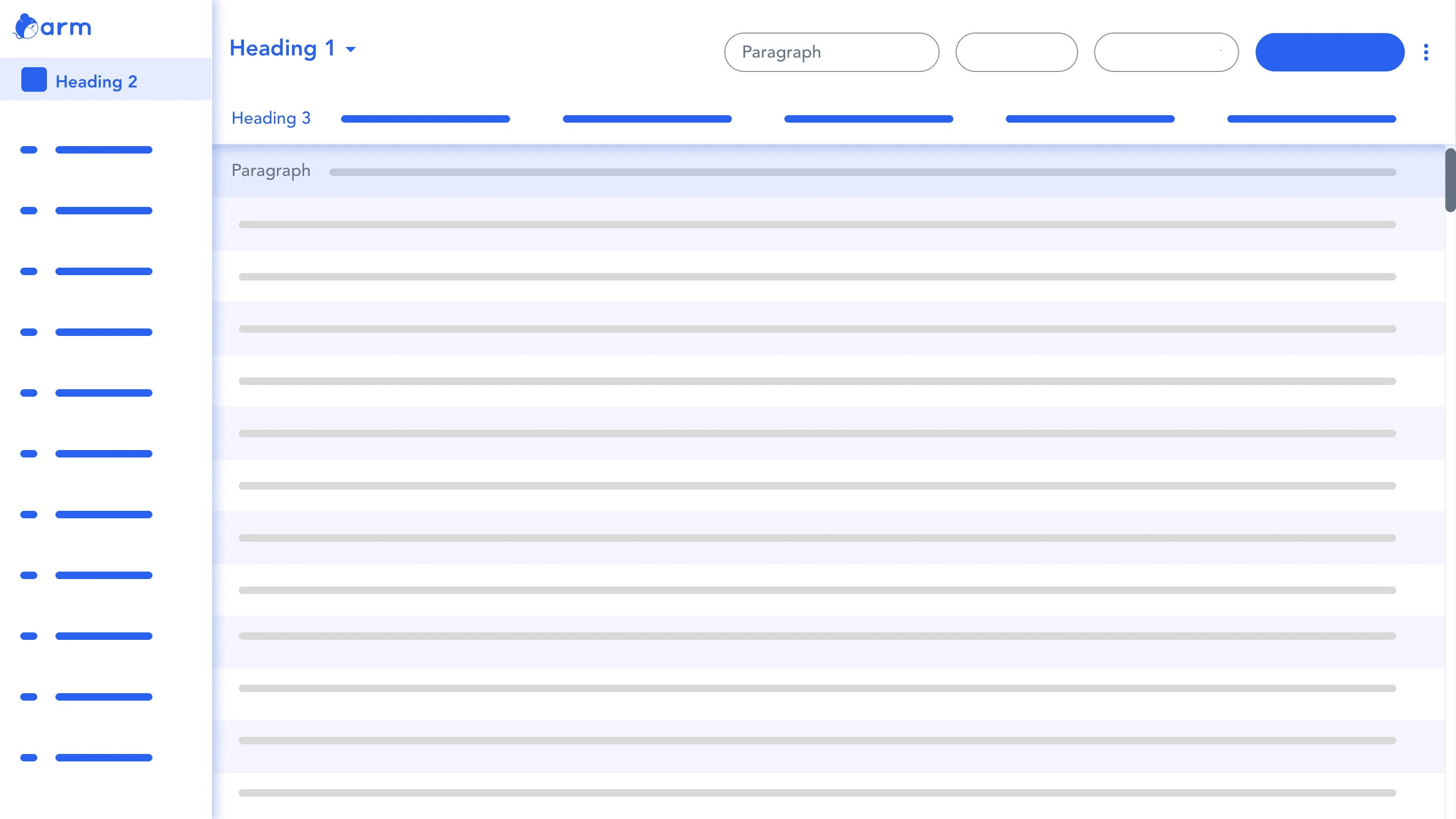The image size is (1456, 819).
Task: Click the arm logo in the sidebar
Action: [x=52, y=27]
